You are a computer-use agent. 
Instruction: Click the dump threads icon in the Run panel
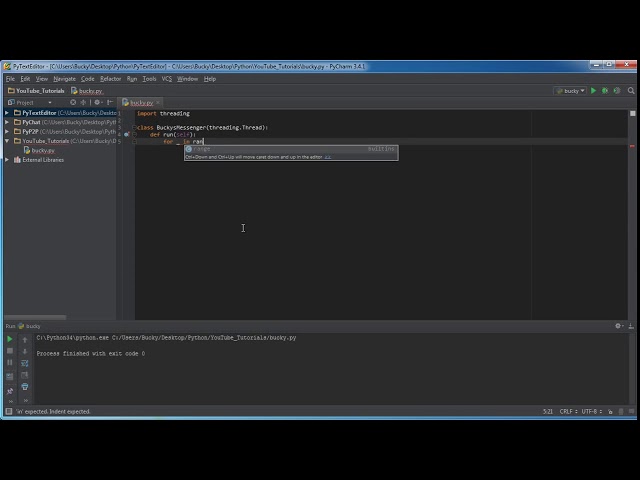tap(10, 376)
